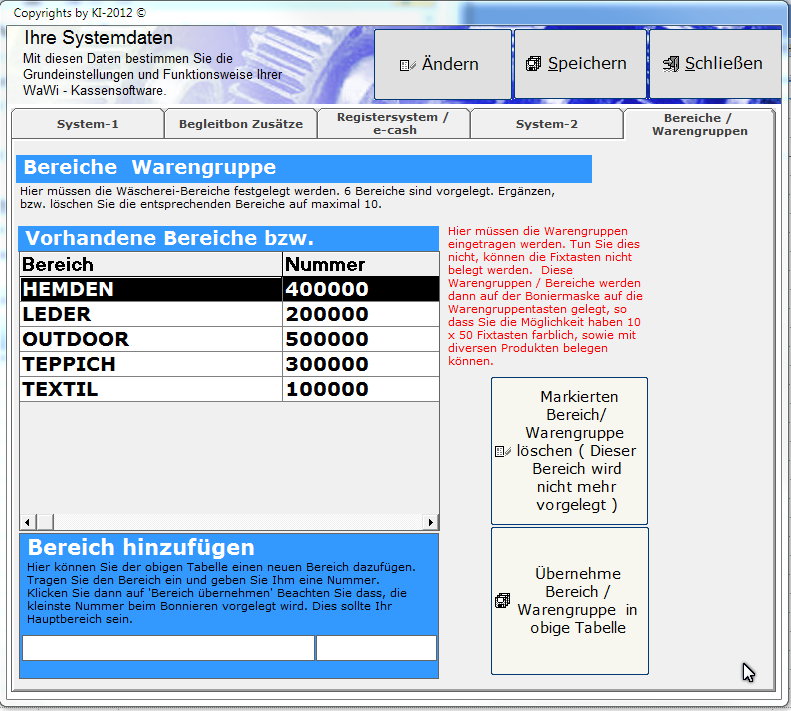This screenshot has width=791, height=711.
Task: Click the Nummer column header
Action: [361, 264]
